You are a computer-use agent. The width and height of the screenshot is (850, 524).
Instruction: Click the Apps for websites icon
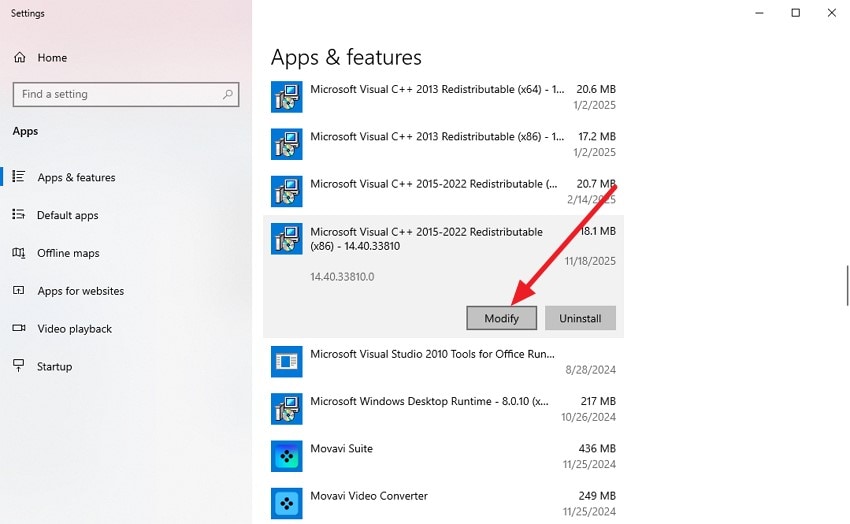click(19, 290)
